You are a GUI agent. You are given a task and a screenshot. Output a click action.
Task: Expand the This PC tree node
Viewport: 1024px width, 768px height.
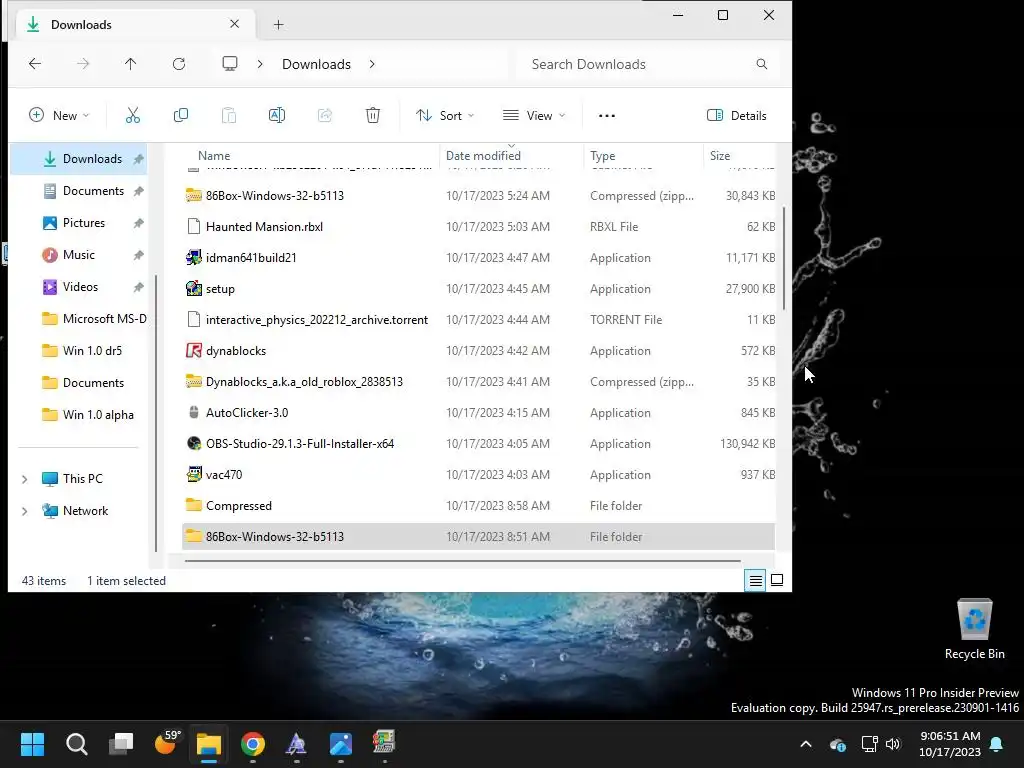pos(25,479)
